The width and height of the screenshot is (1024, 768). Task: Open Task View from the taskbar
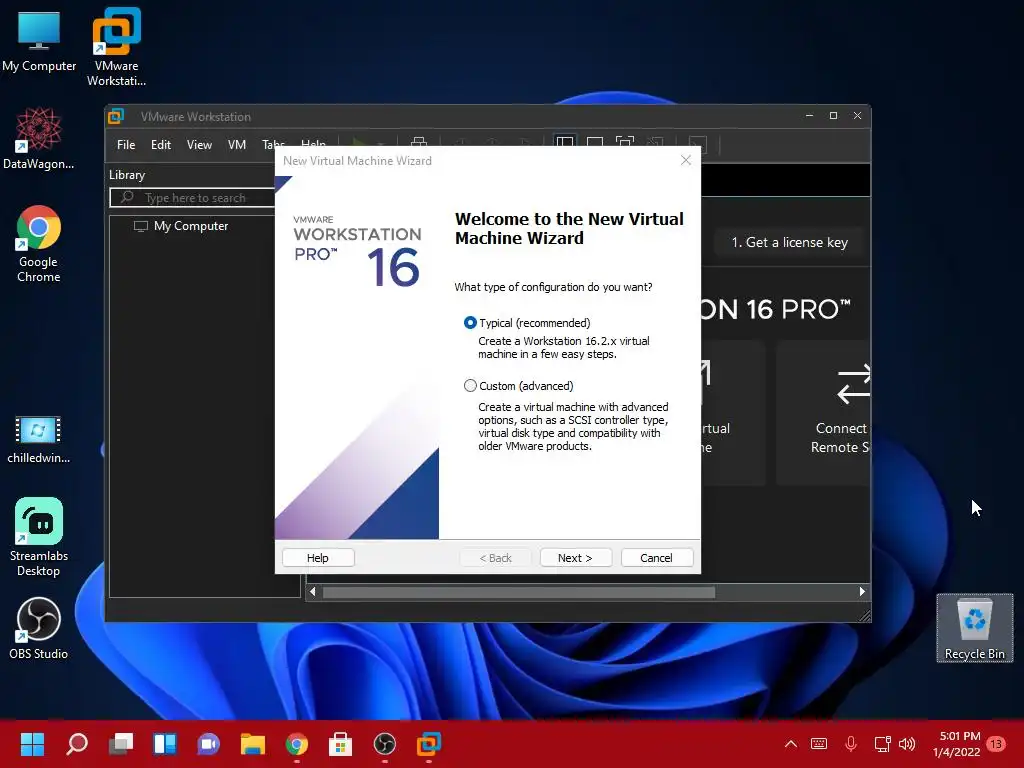pyautogui.click(x=121, y=744)
